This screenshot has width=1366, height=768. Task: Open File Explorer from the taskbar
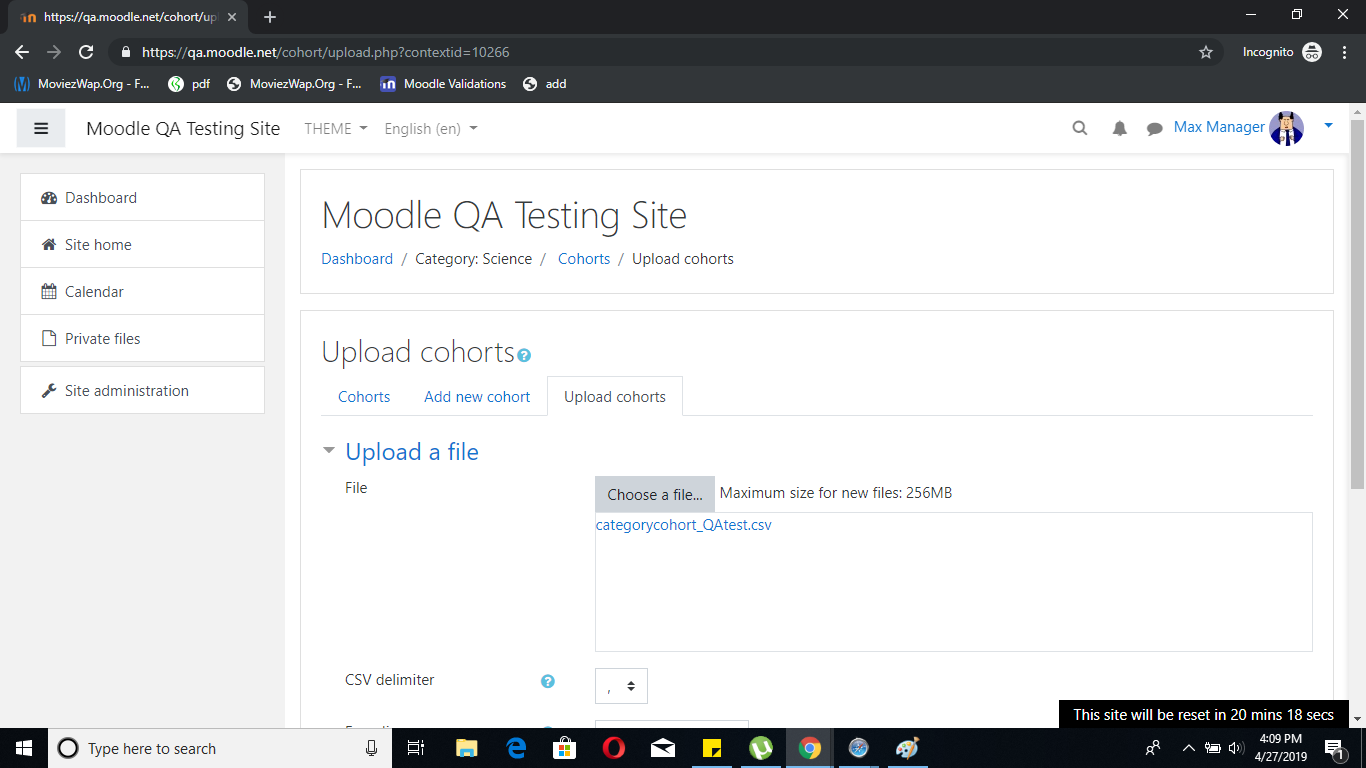click(467, 748)
